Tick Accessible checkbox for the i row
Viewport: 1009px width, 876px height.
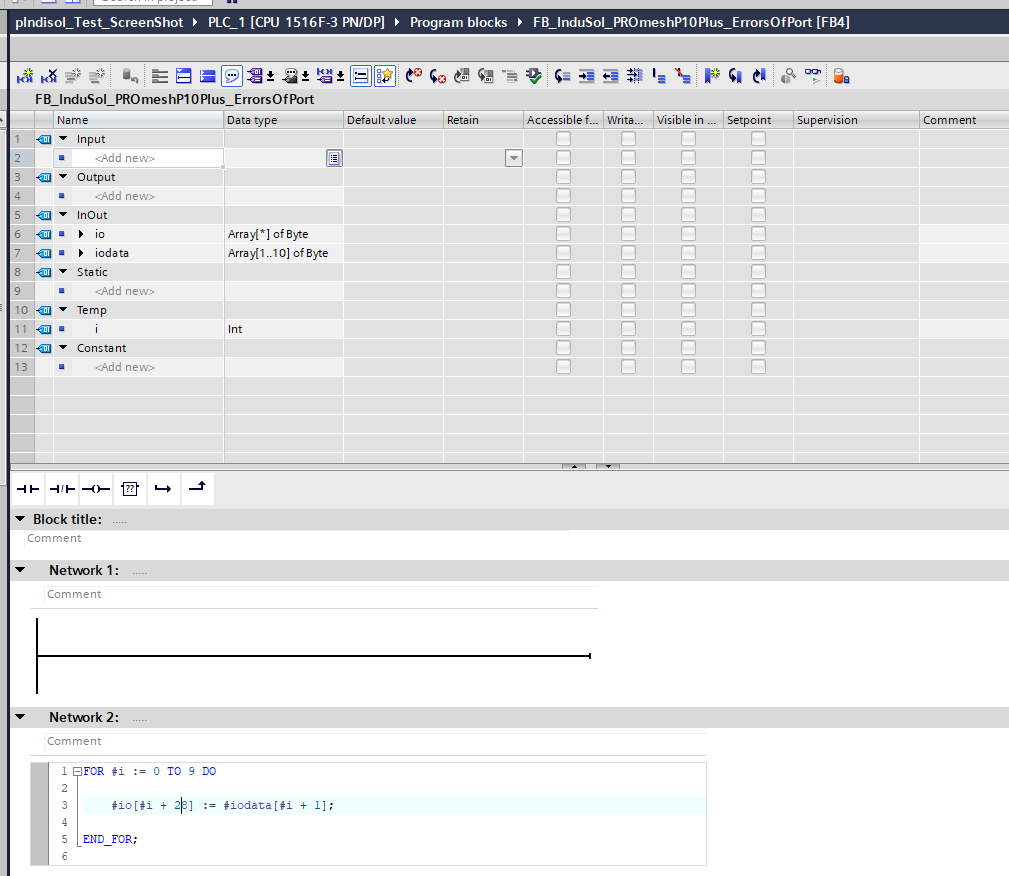pyautogui.click(x=563, y=329)
